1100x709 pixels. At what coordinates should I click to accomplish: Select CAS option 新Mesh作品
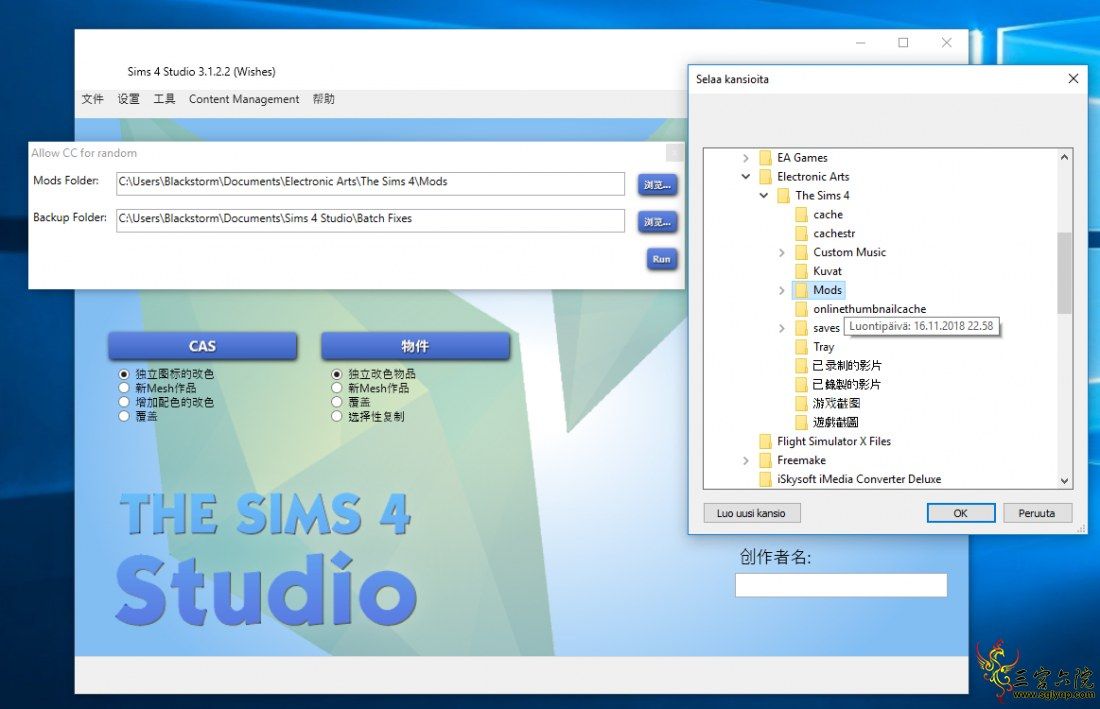pos(124,388)
